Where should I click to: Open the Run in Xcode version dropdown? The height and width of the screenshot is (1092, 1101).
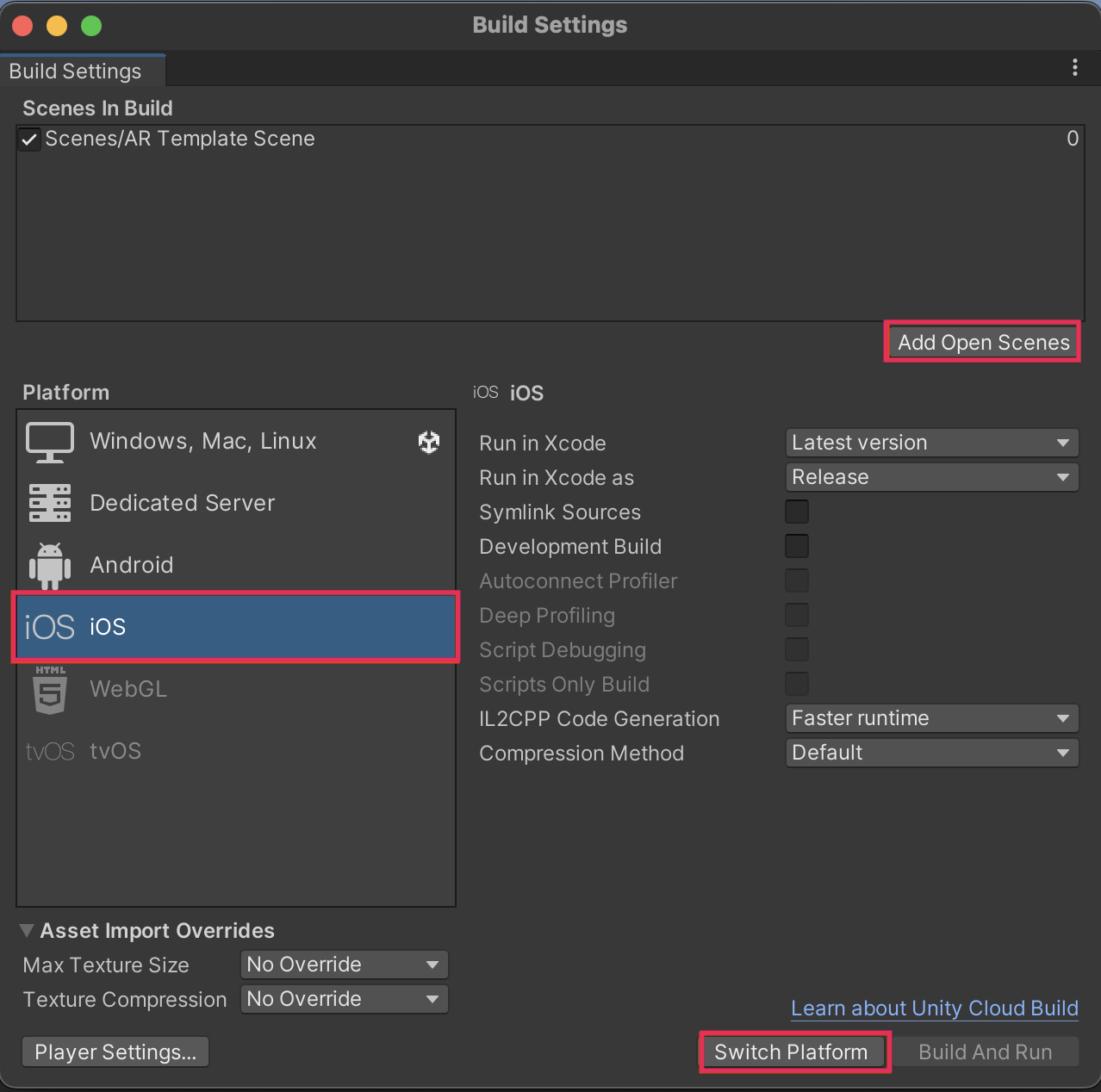click(x=931, y=443)
